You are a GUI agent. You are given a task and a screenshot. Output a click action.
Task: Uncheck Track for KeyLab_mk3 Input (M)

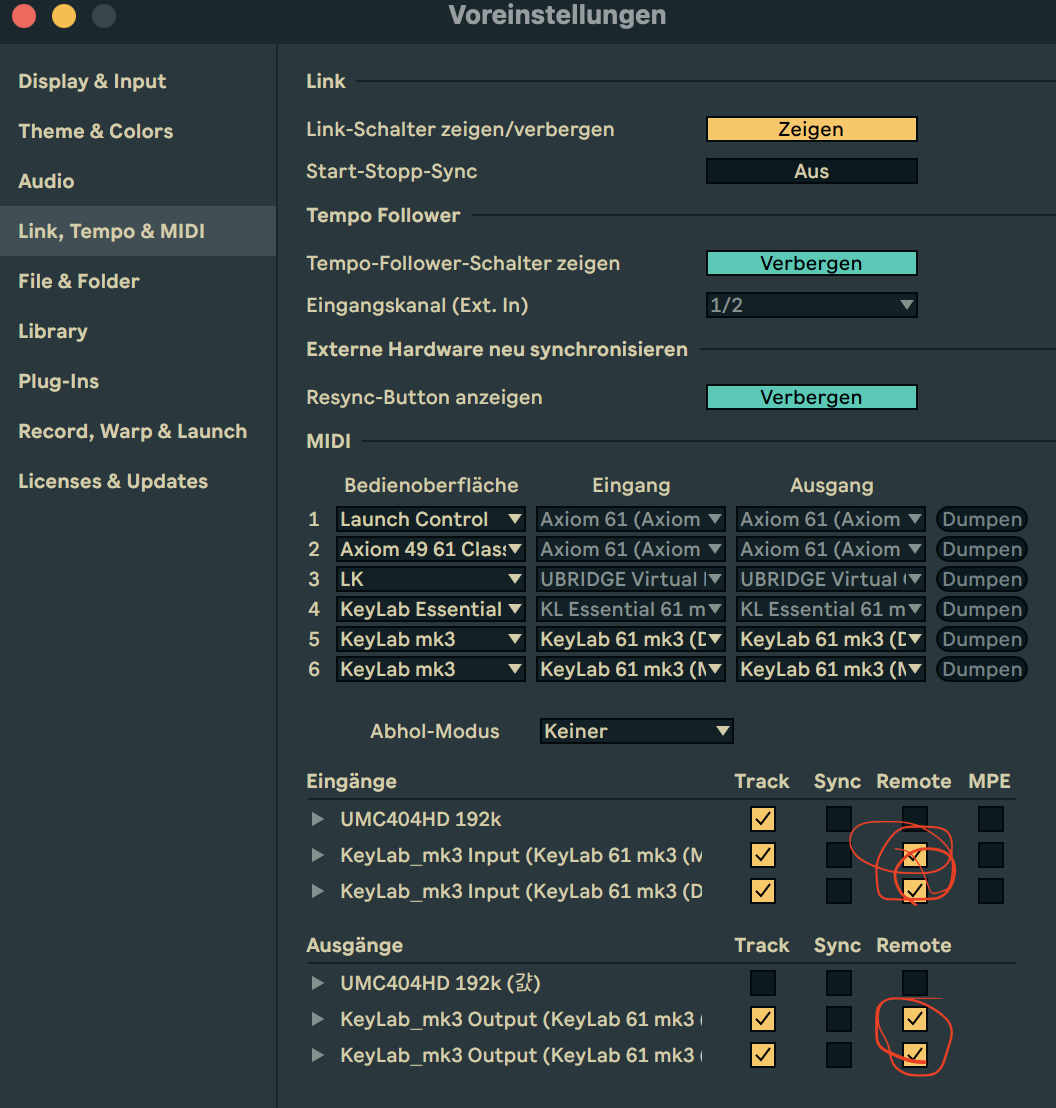point(763,855)
